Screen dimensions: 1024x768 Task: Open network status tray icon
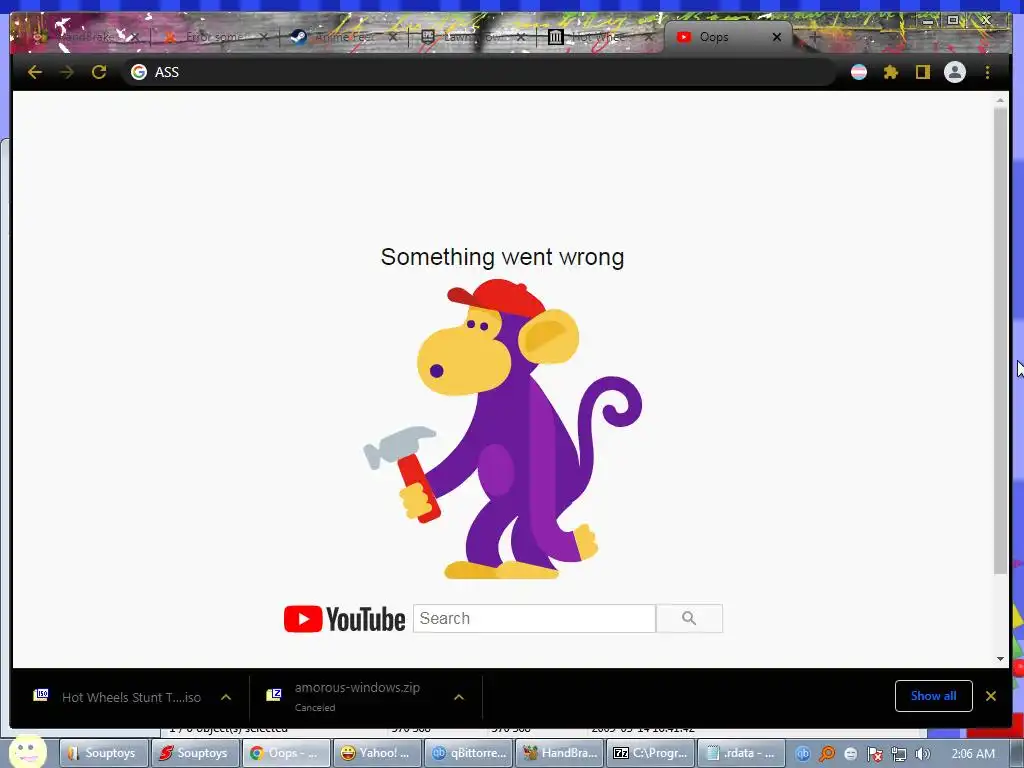click(899, 754)
